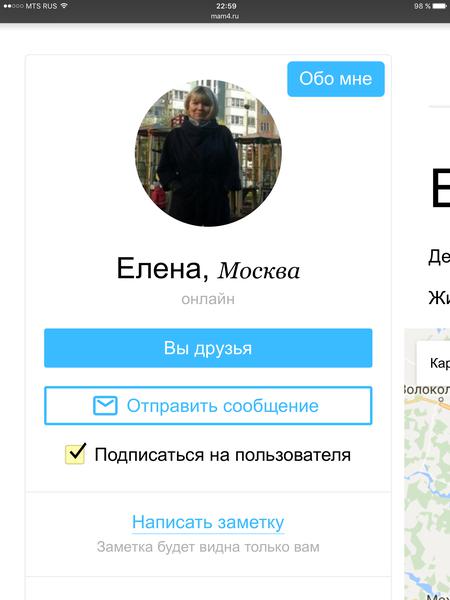Tap the 'онлайн' status text
This screenshot has height=600, width=450.
(208, 299)
